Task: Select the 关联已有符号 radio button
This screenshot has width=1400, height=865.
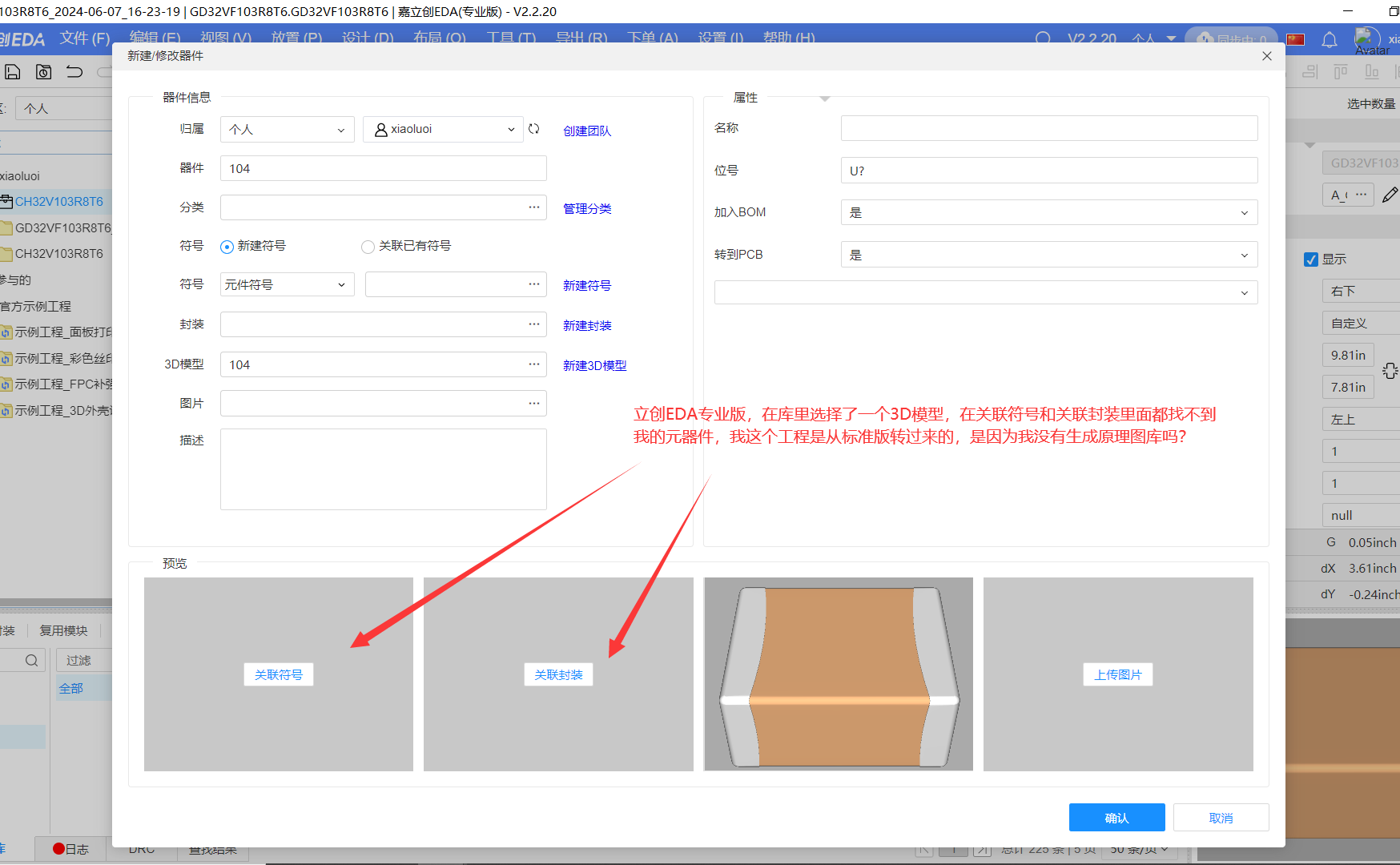Action: click(368, 247)
